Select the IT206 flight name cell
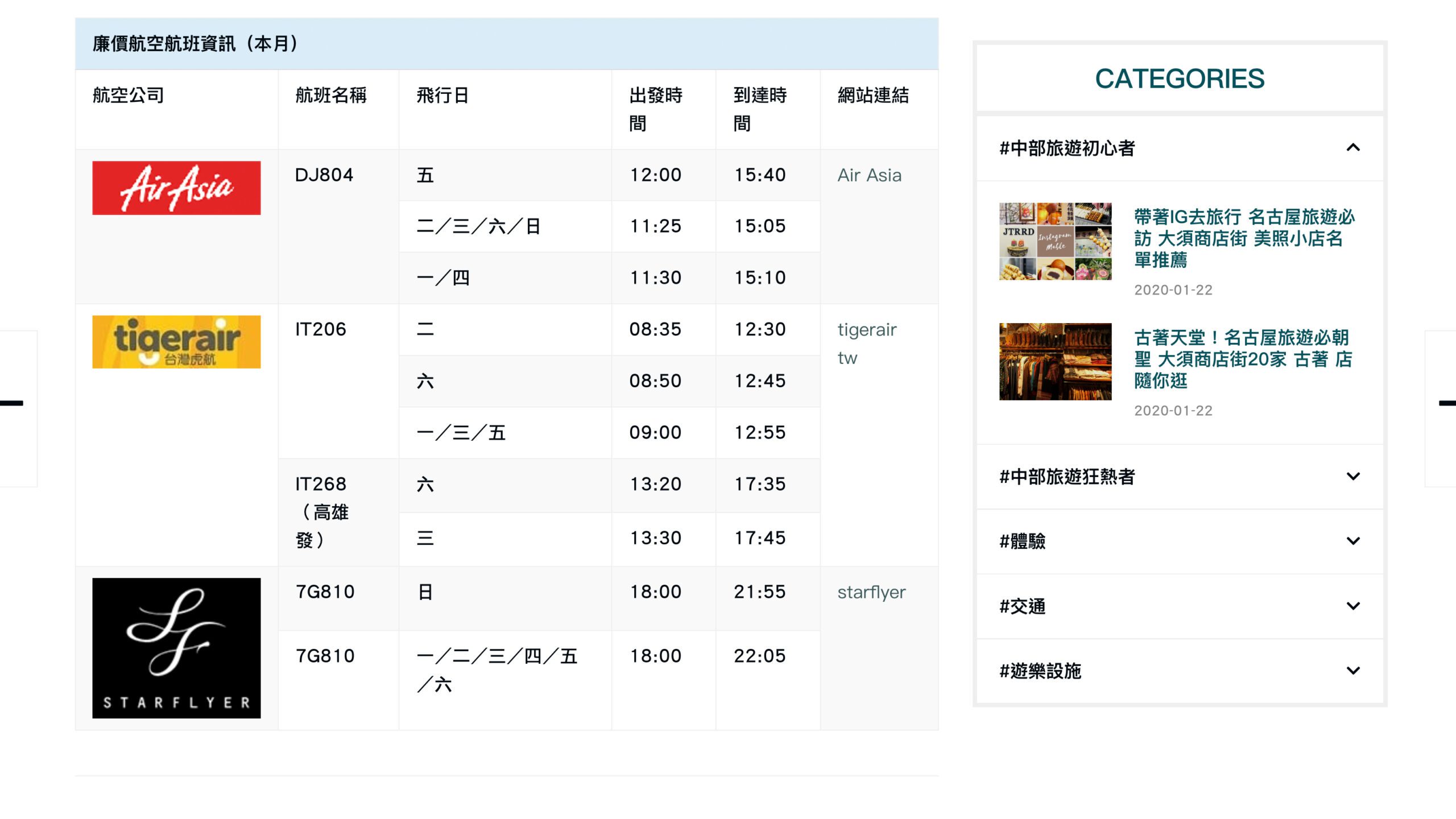 tap(338, 381)
